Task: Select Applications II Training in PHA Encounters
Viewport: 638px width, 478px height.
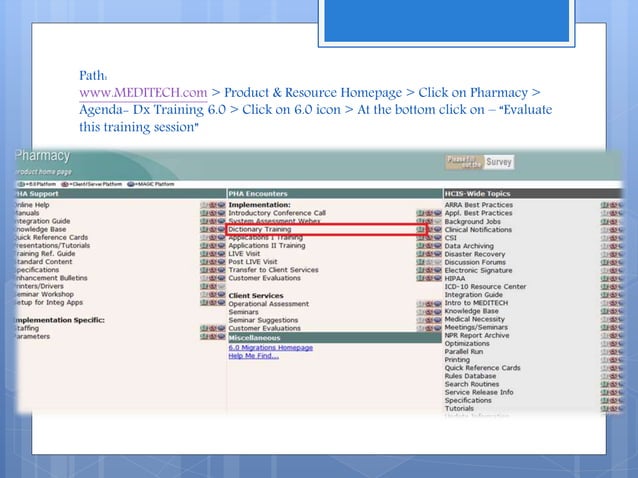Action: (267, 246)
